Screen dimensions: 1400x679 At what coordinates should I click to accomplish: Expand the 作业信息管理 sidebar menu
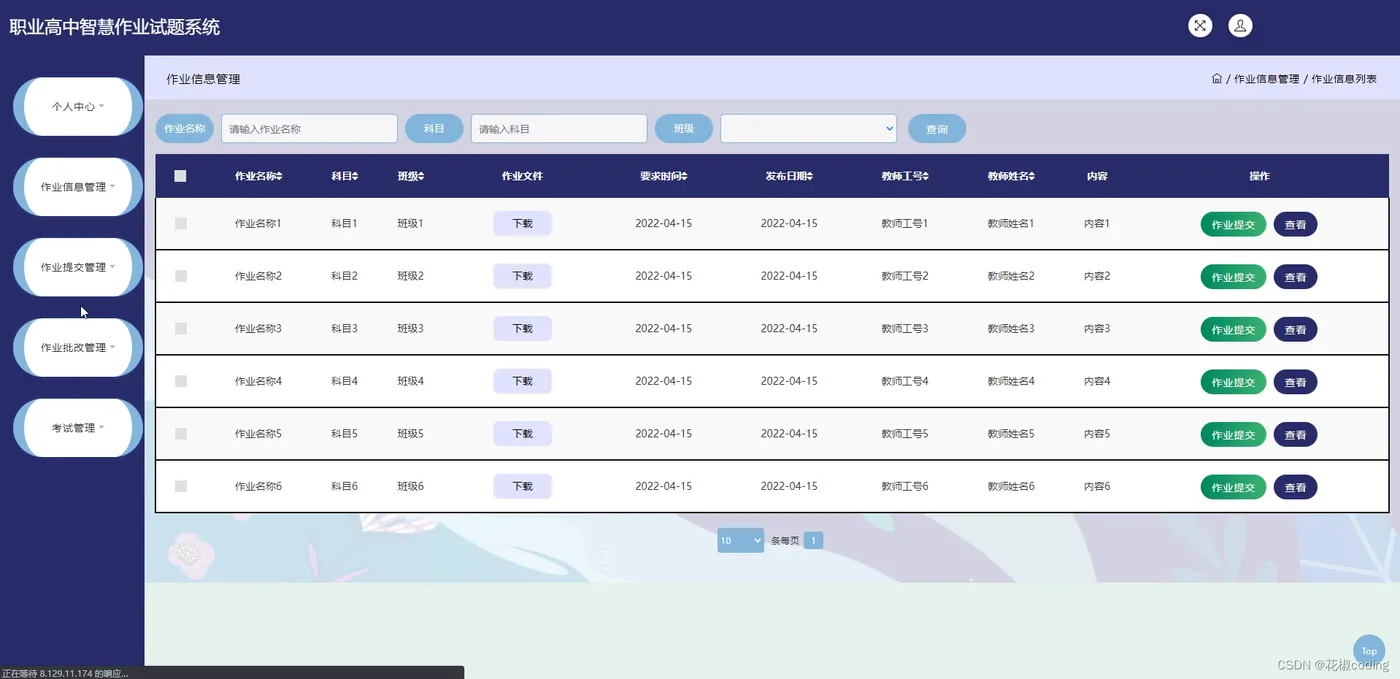point(78,187)
